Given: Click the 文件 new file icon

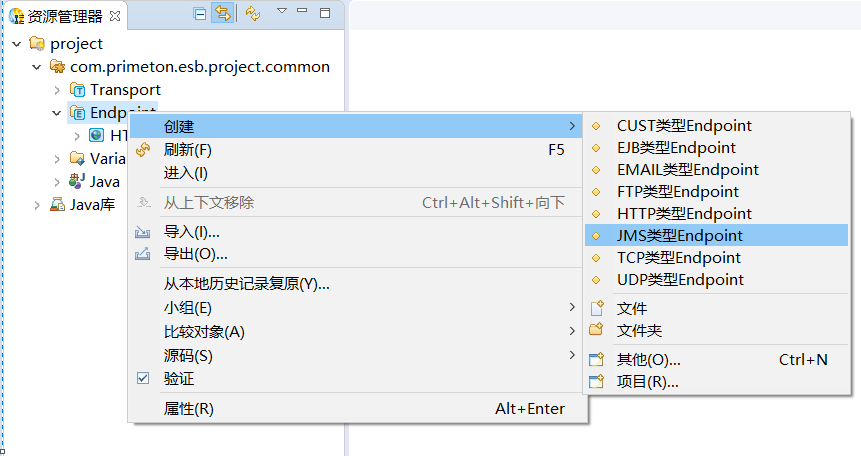Looking at the screenshot, I should [597, 308].
